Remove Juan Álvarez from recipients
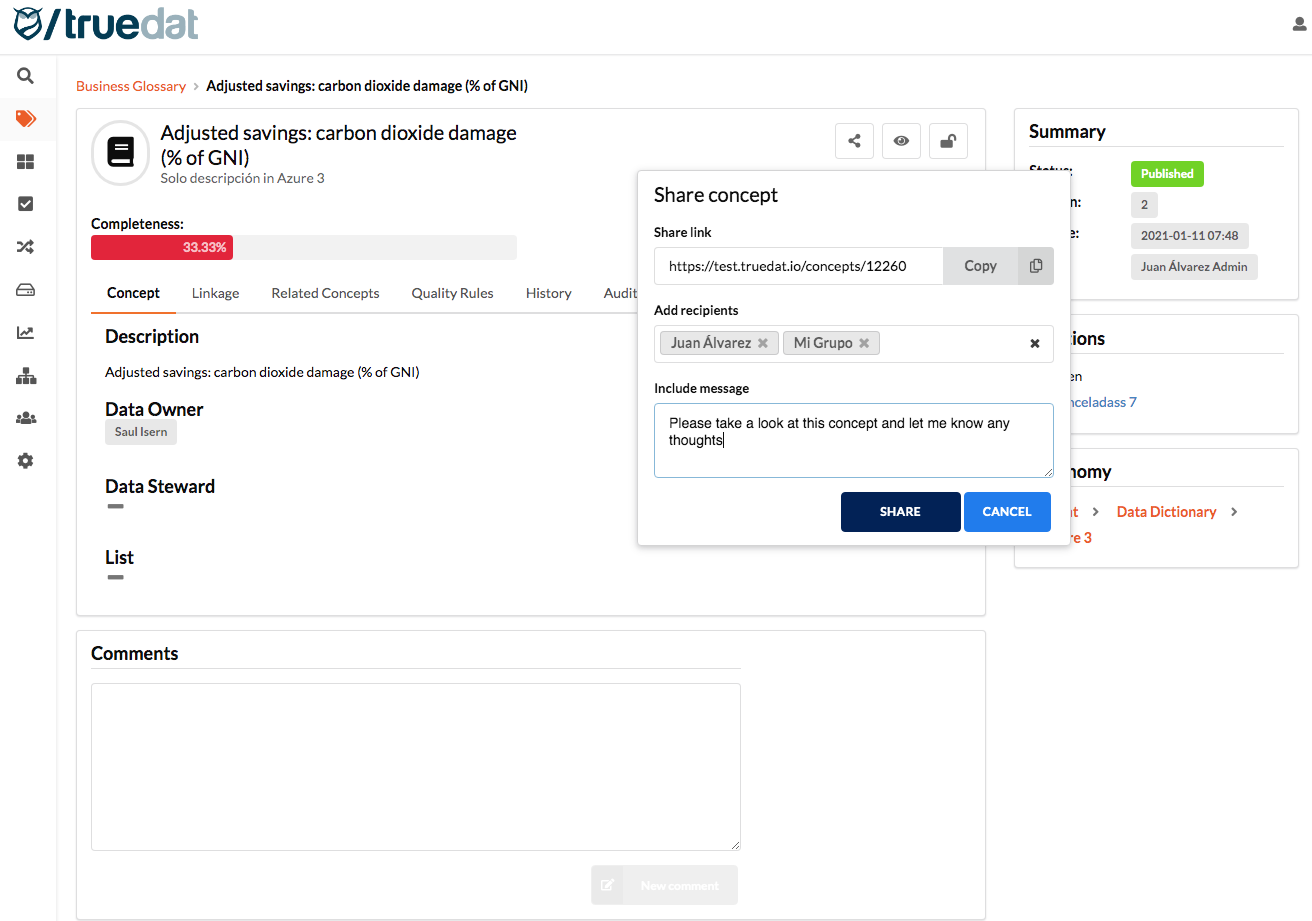The image size is (1312, 921). pos(763,343)
